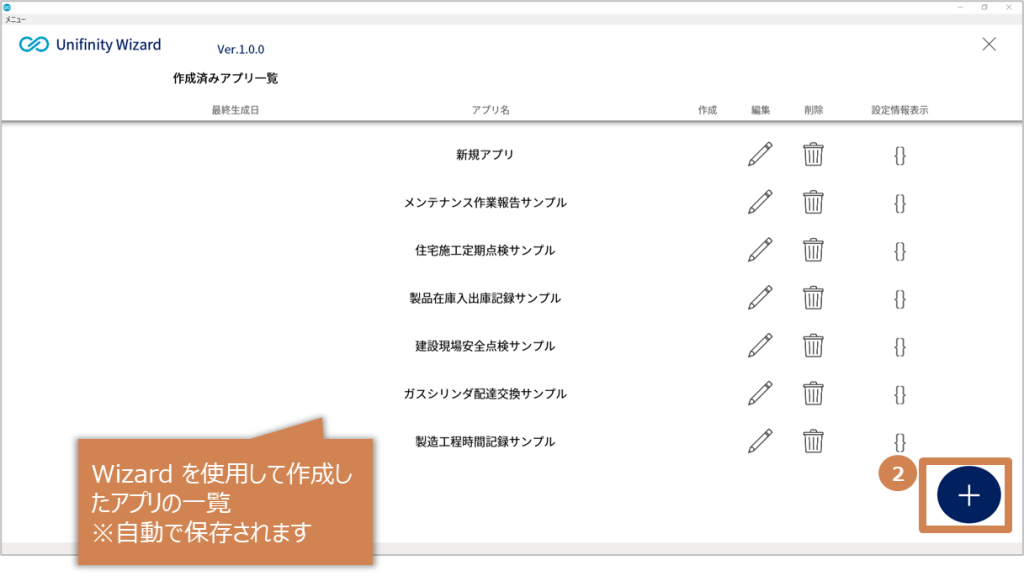Delete the 新規アプリ entry using trash icon

point(813,155)
